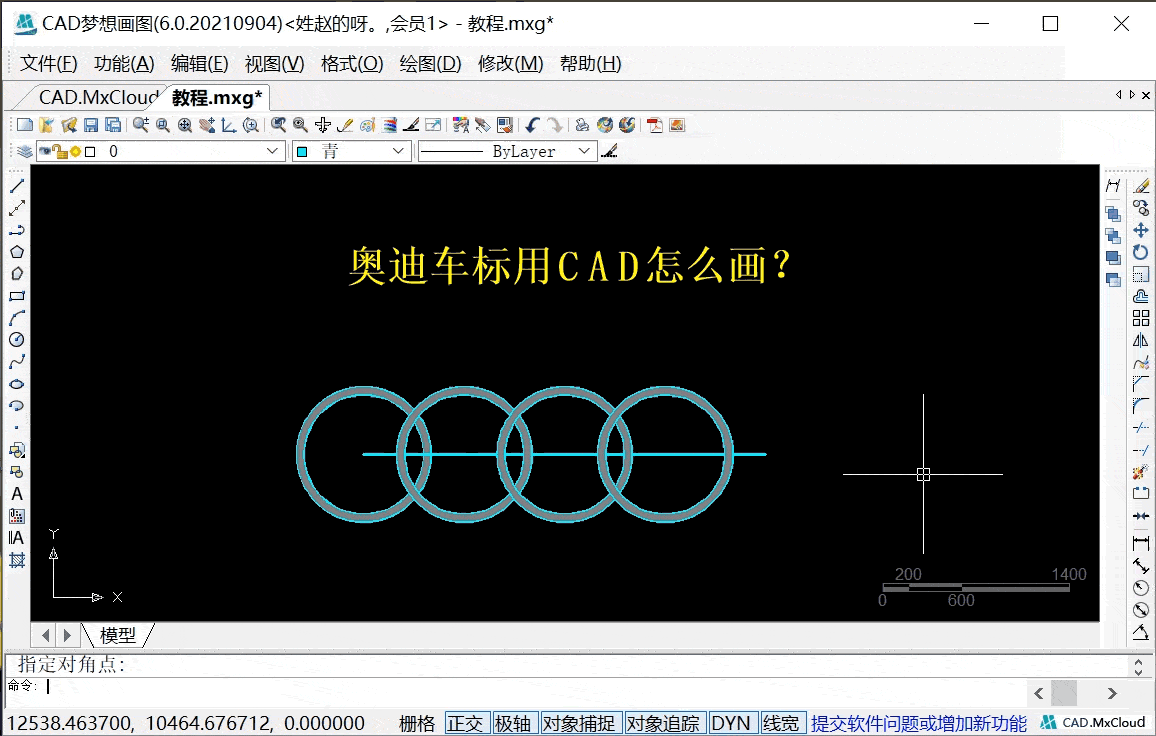This screenshot has height=736, width=1156.
Task: Click previous layout arrow beside 模型
Action: (46, 635)
